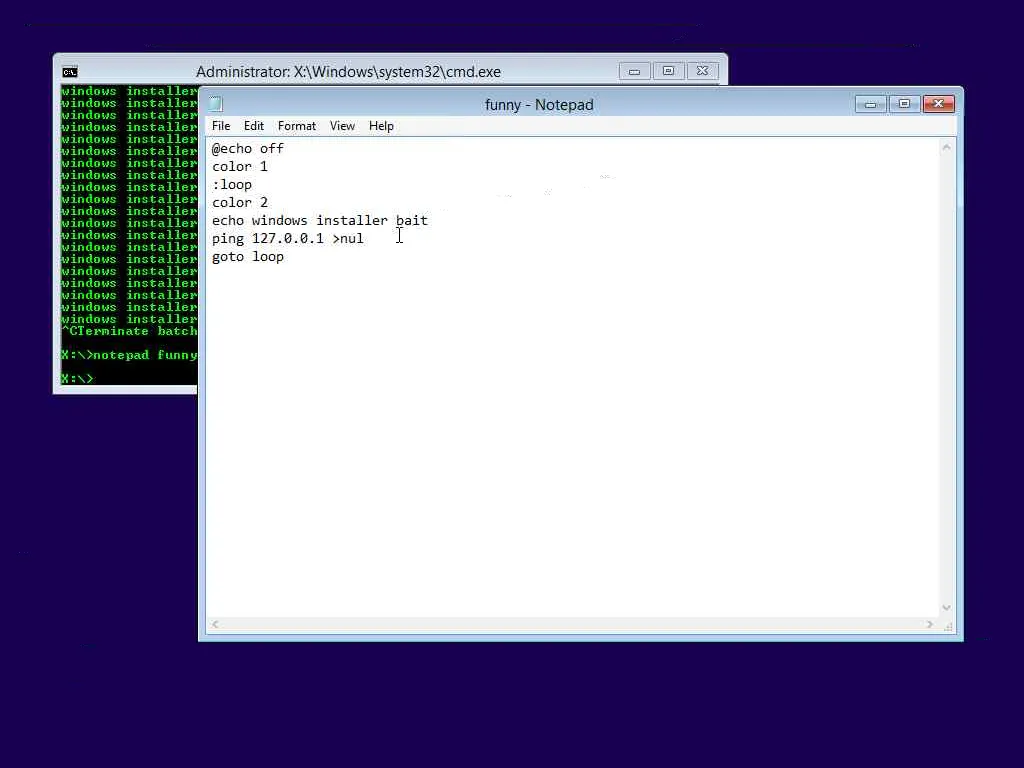
Task: Place cursor on '@echo off' line
Action: (x=248, y=149)
